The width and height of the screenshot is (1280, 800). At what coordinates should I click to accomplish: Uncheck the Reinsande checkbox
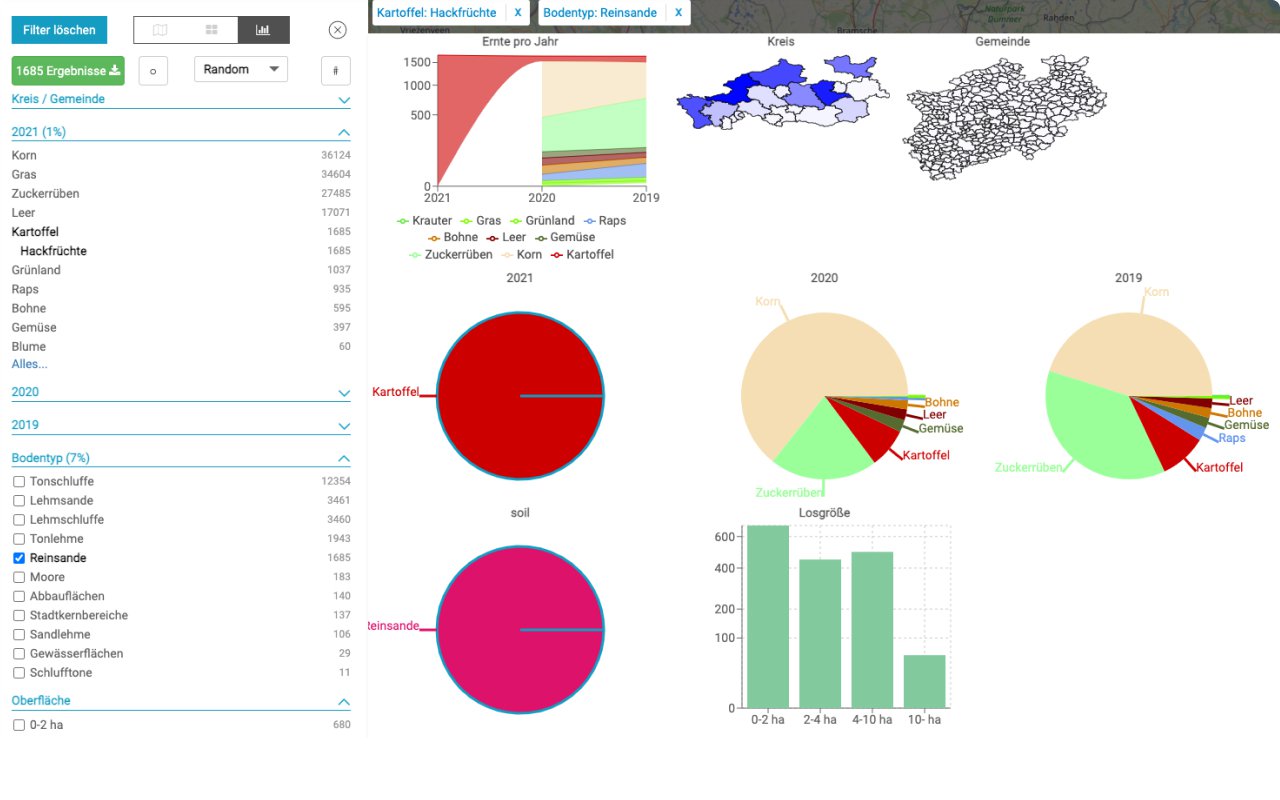pos(19,558)
